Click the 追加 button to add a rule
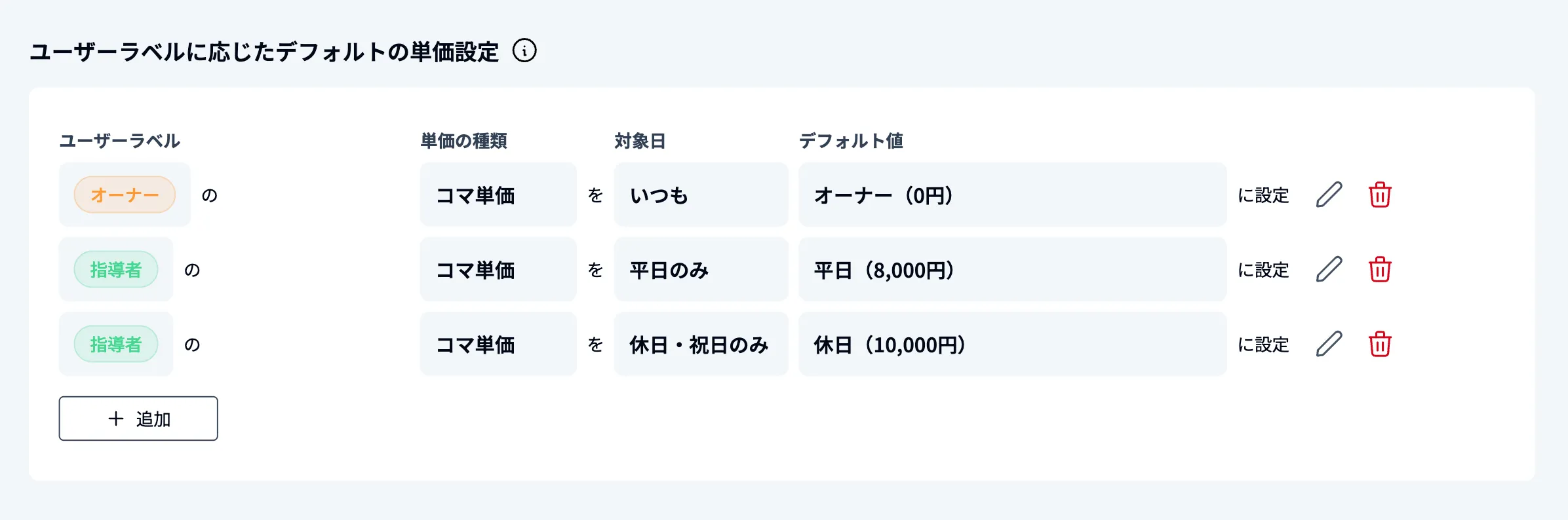 pyautogui.click(x=138, y=418)
